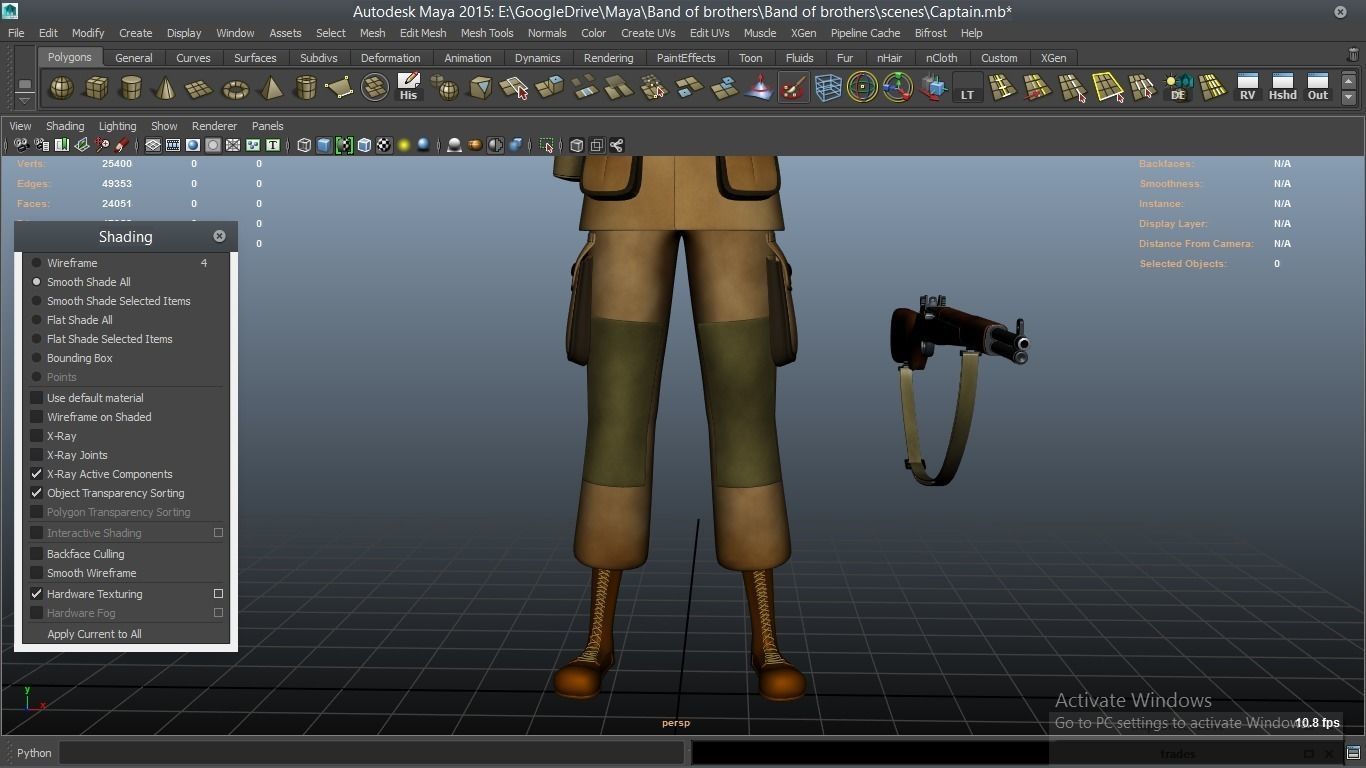Disable the Hardware Texturing checkbox
Screen dimensions: 1366x768
37,594
